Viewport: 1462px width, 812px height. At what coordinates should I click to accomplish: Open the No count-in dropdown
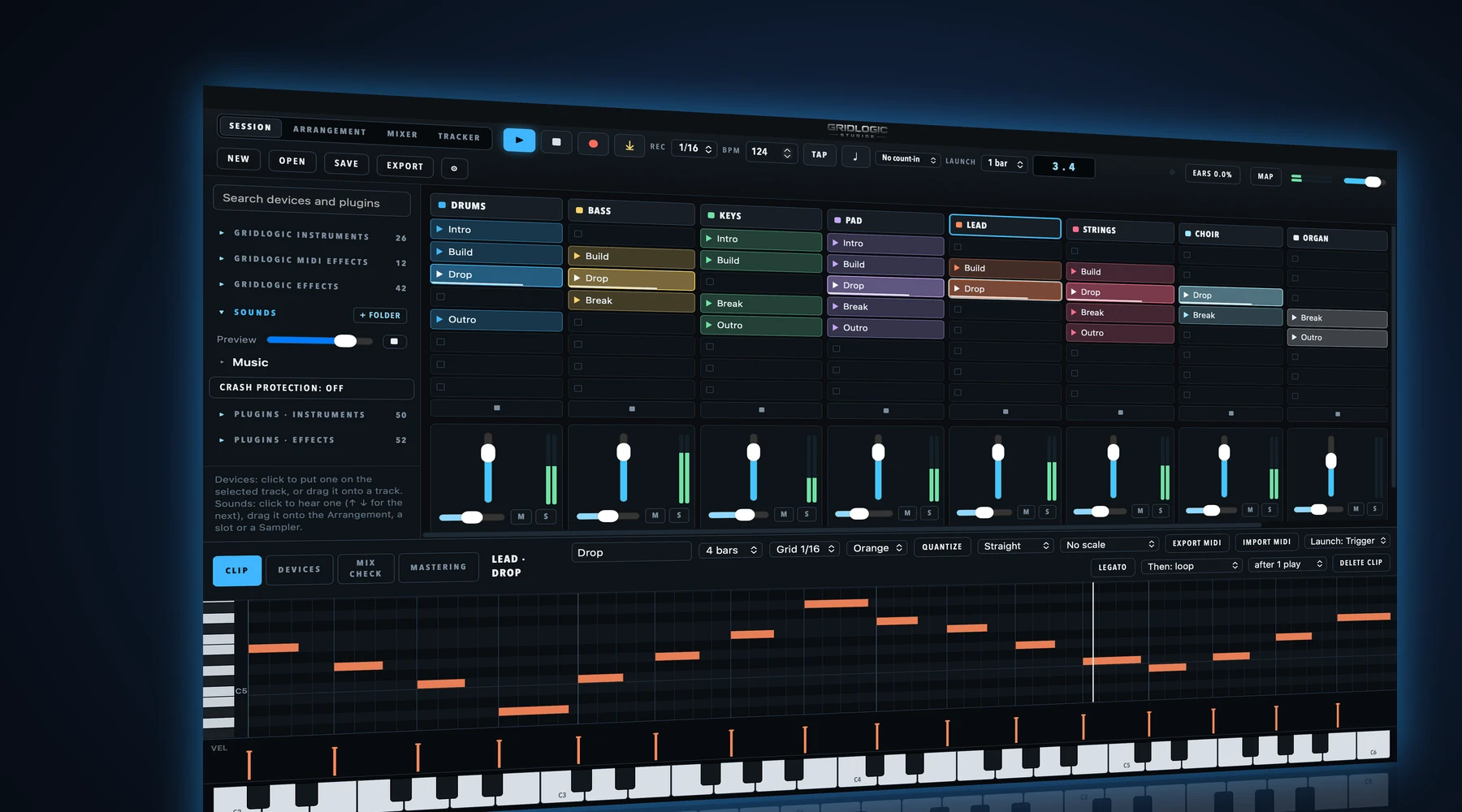coord(908,159)
